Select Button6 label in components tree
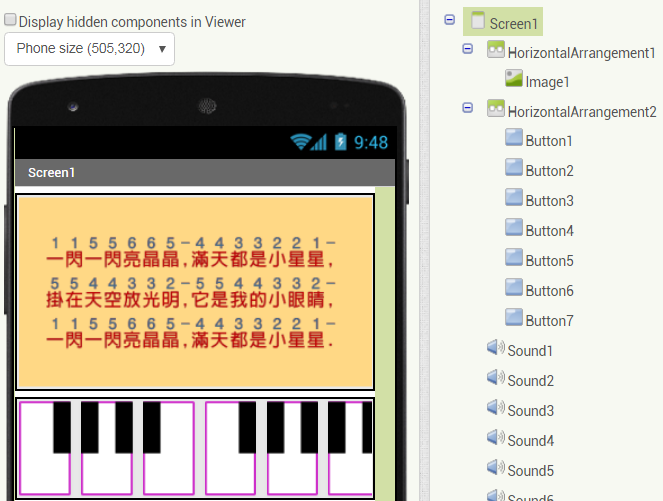663x501 pixels. 550,291
